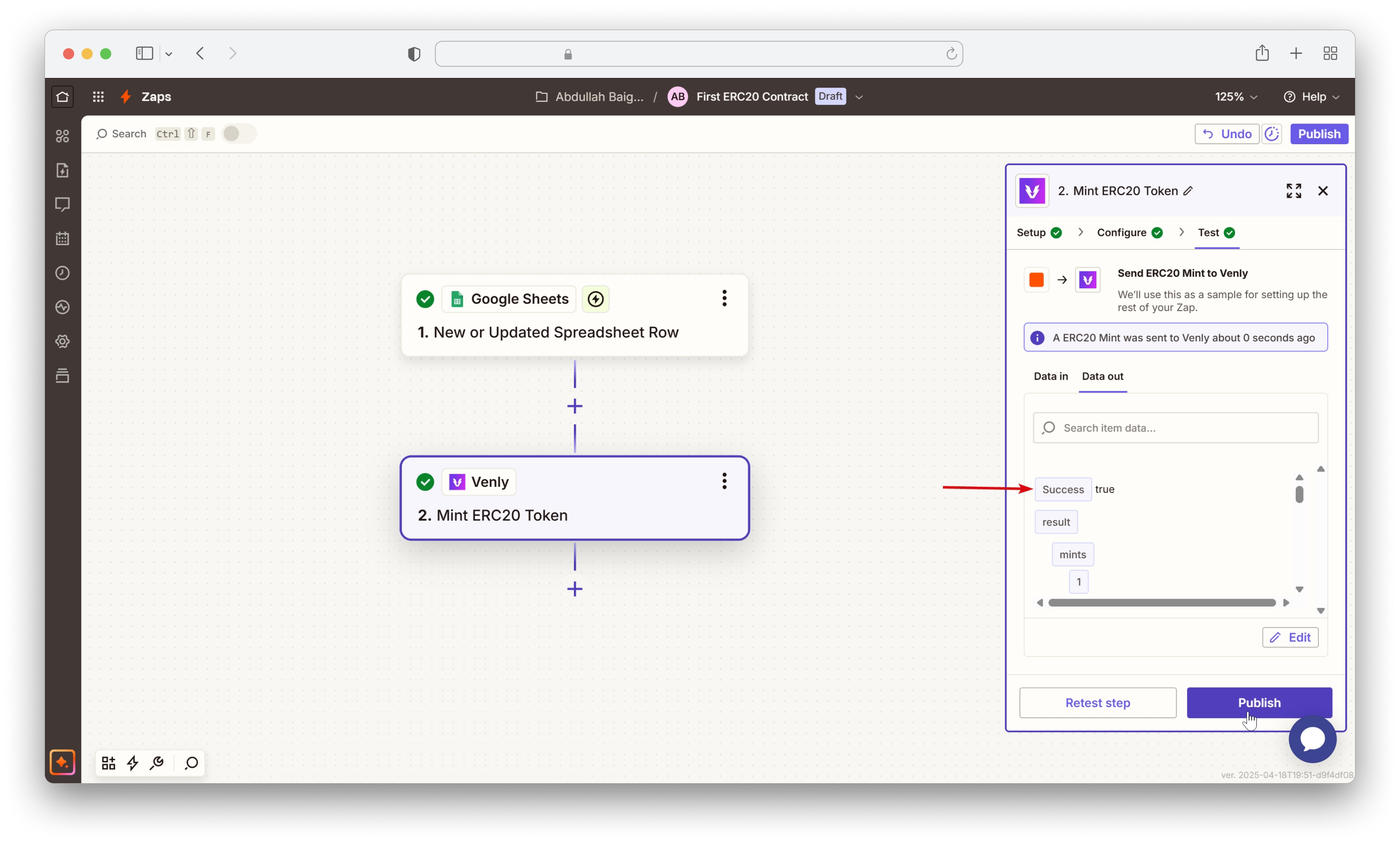
Task: Open the 125% zoom level dropdown
Action: (x=1236, y=97)
